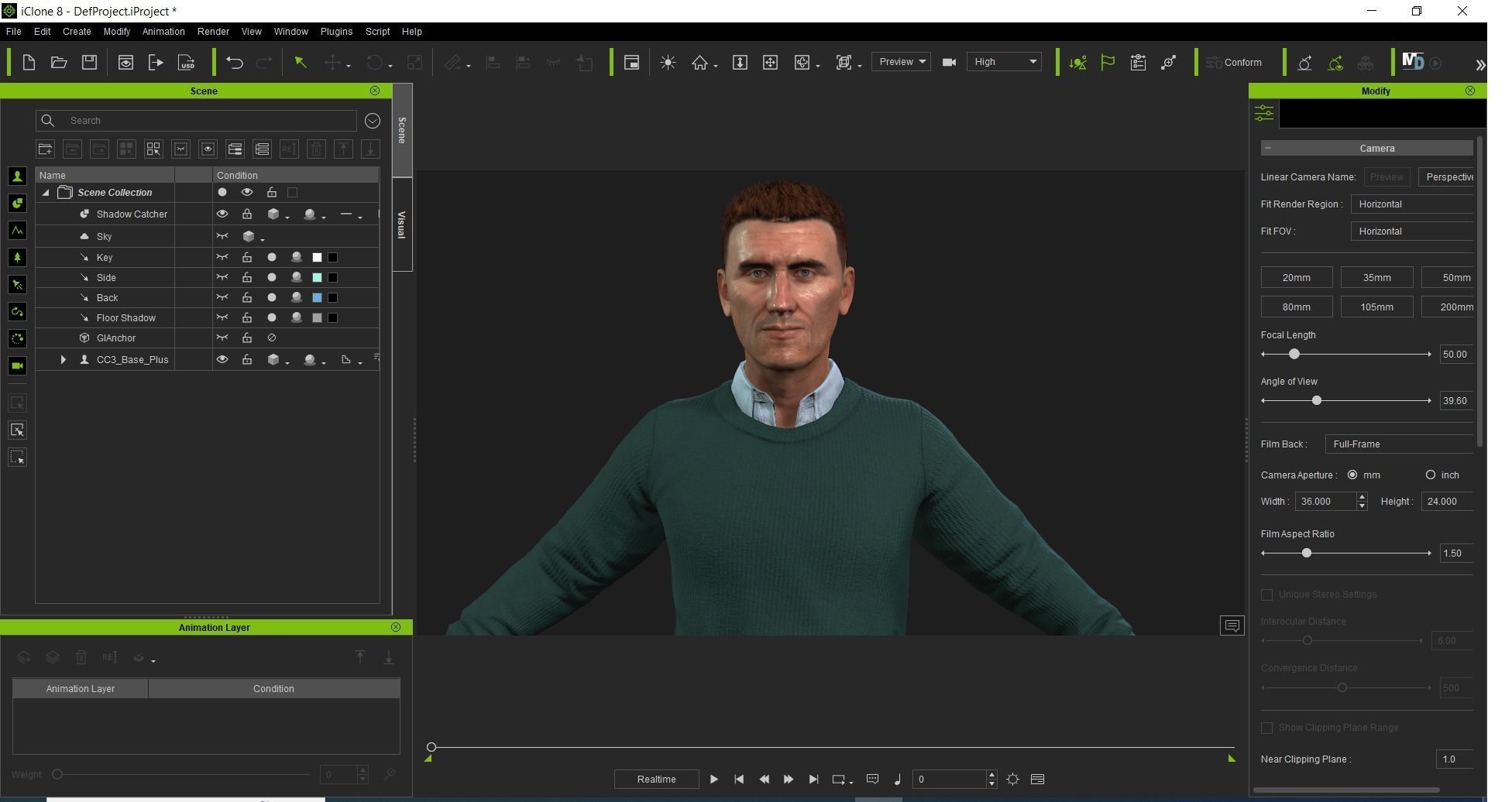Click the timeline playhead marker
This screenshot has width=1512, height=802.
[x=431, y=747]
